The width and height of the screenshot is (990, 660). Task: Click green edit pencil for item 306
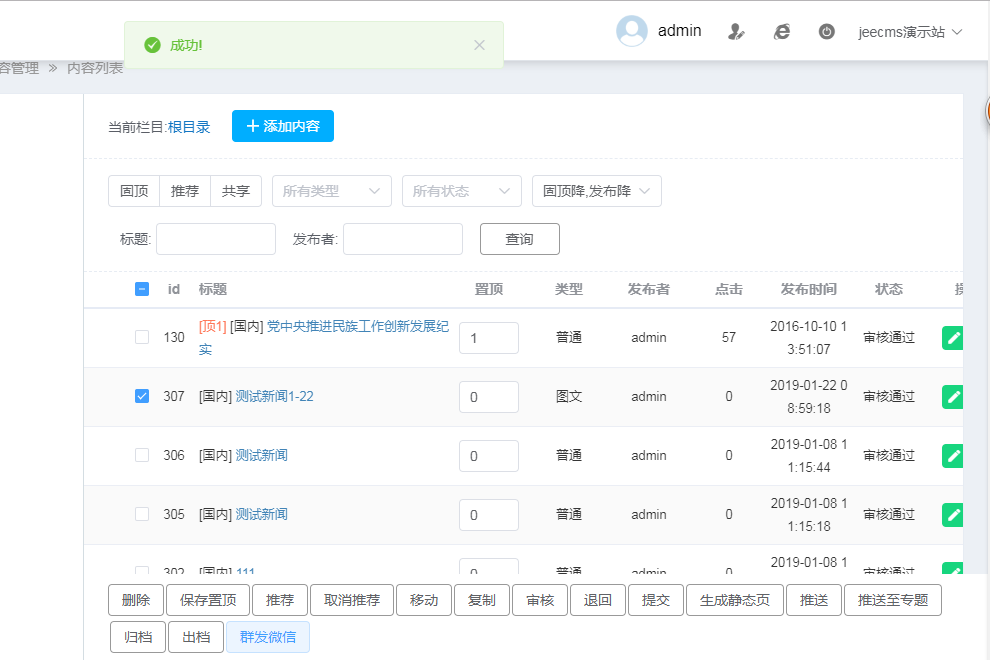[953, 456]
